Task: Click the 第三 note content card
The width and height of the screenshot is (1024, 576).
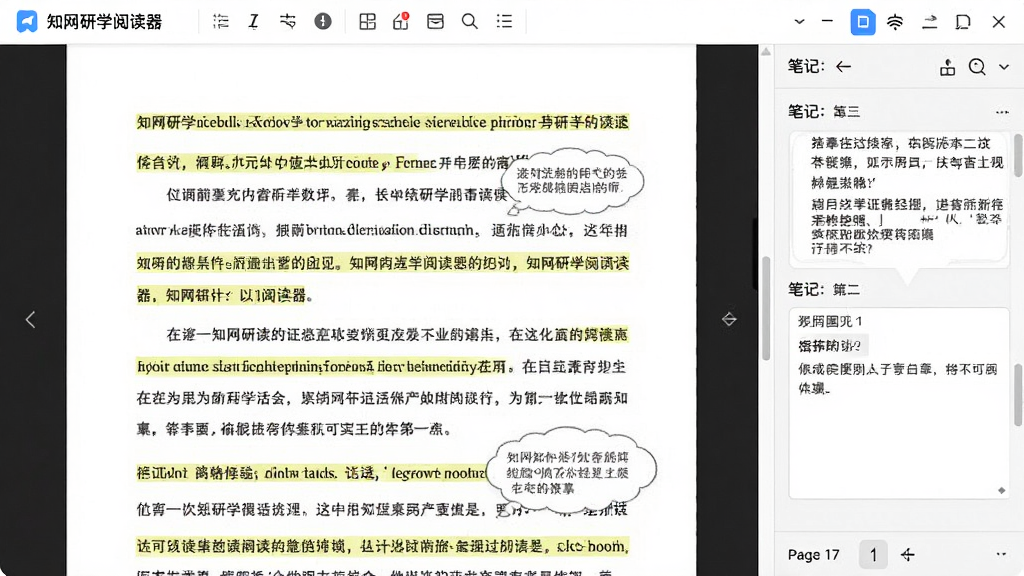Action: pyautogui.click(x=899, y=199)
